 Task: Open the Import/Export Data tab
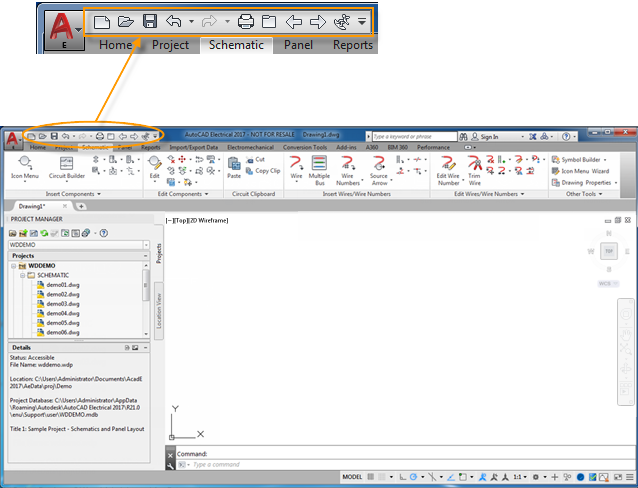pos(194,147)
